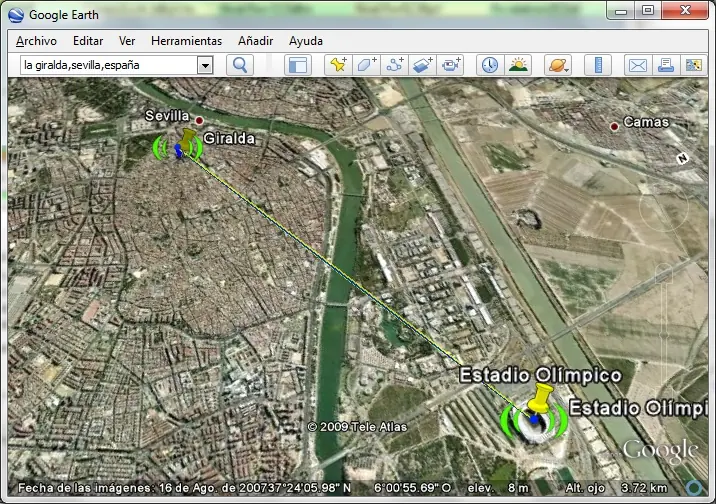Add a polygon using toolbar icon
Screen dimensions: 716x504
[x=367, y=65]
